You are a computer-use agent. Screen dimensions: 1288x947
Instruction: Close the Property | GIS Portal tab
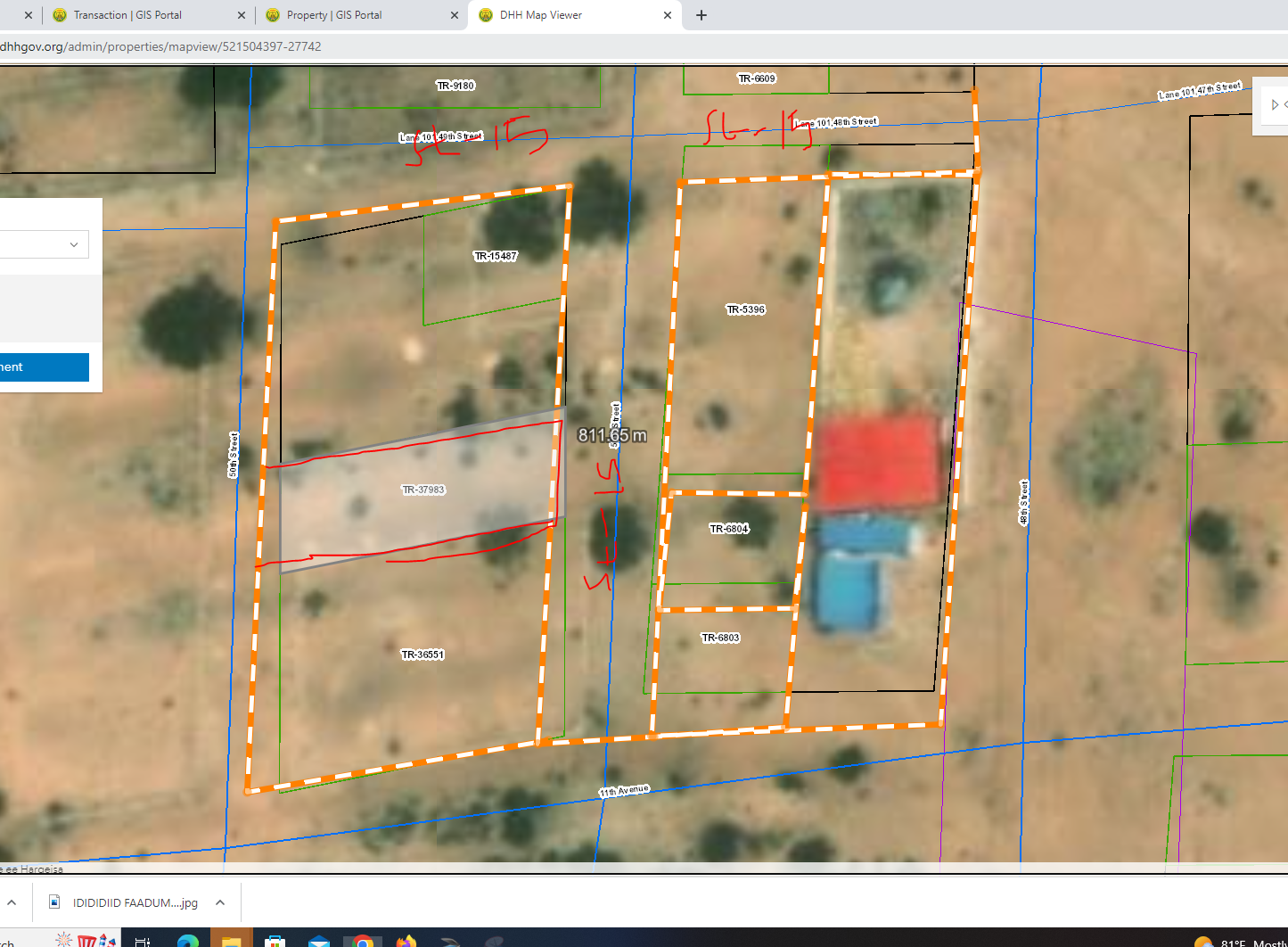[455, 15]
